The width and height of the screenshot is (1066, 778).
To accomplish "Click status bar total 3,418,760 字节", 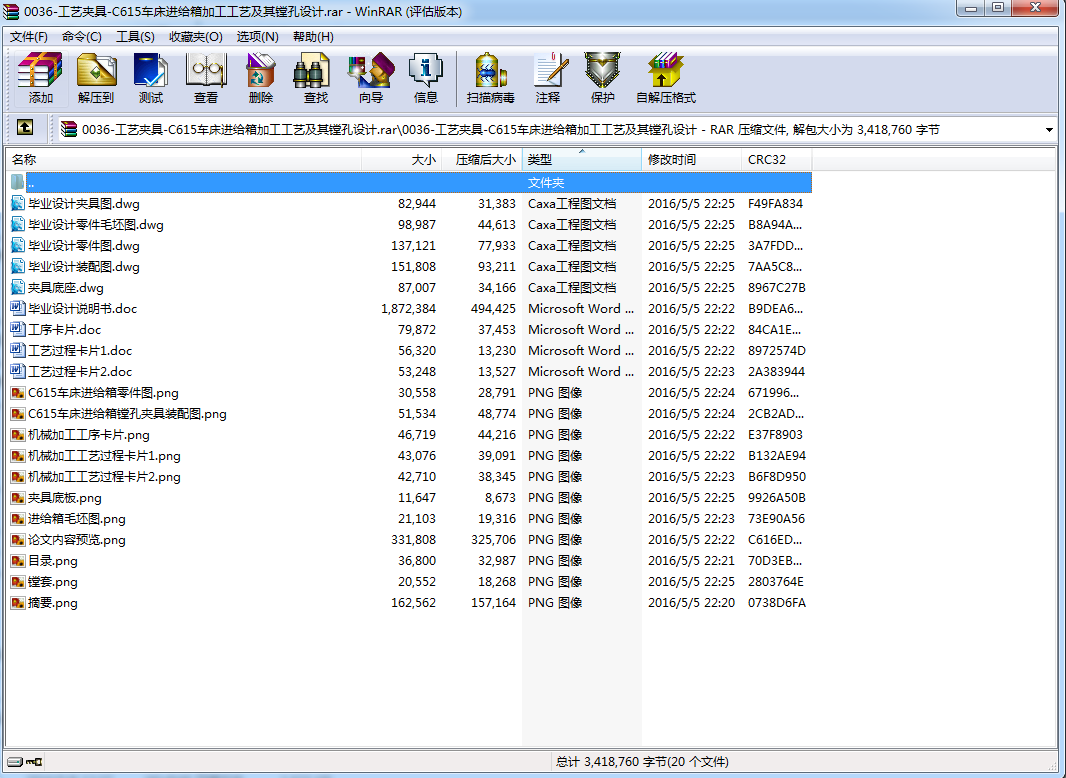I will click(x=642, y=762).
